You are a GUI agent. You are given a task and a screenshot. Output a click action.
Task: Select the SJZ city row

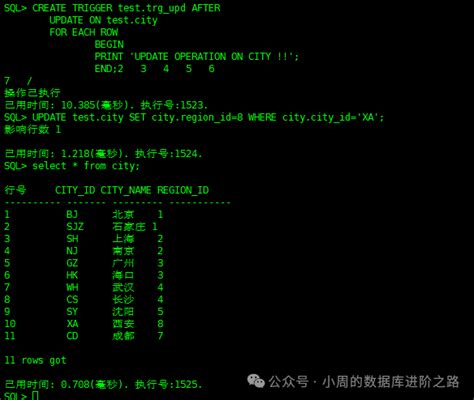[81, 227]
